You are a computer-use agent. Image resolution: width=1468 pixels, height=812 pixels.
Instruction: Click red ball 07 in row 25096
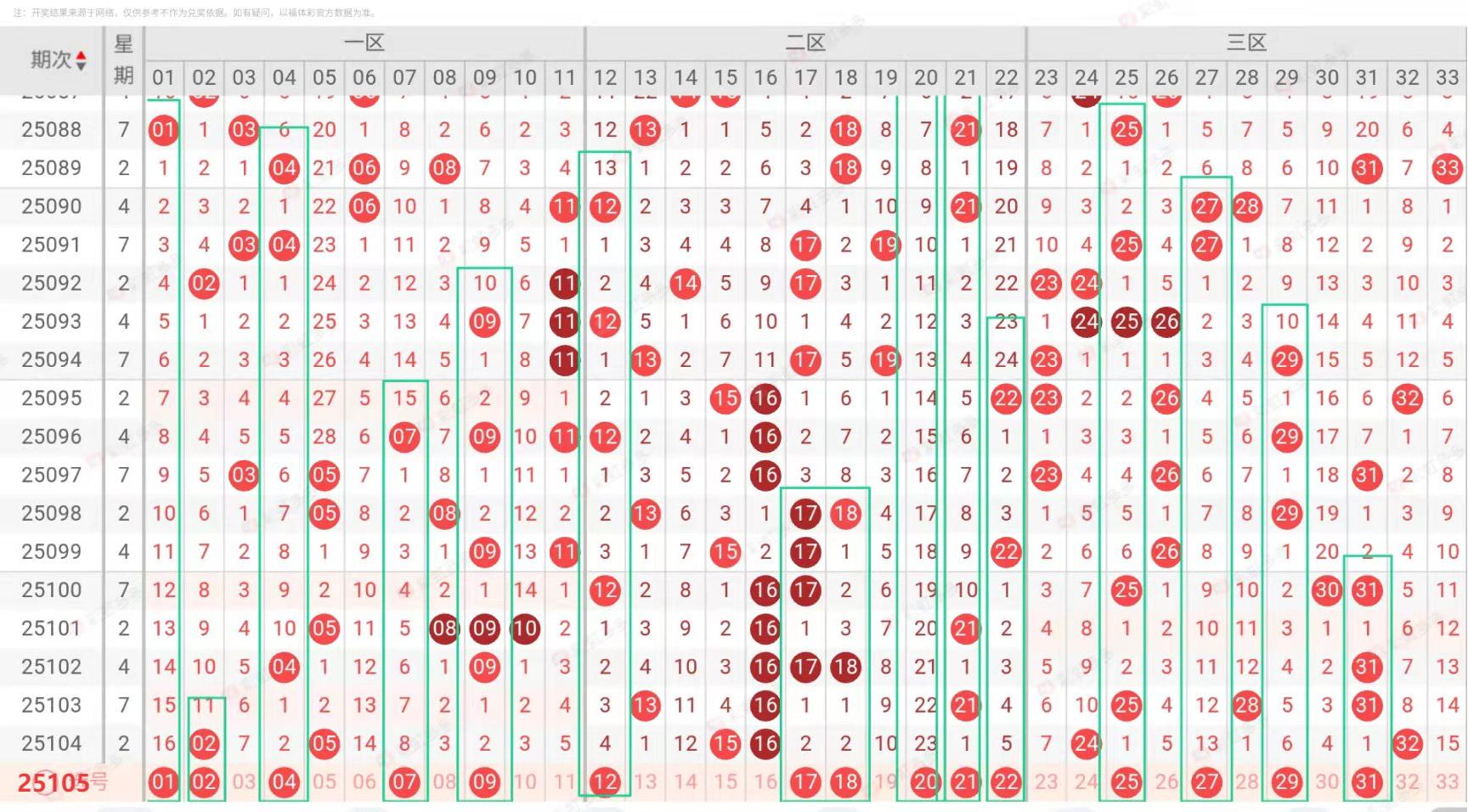[x=404, y=437]
